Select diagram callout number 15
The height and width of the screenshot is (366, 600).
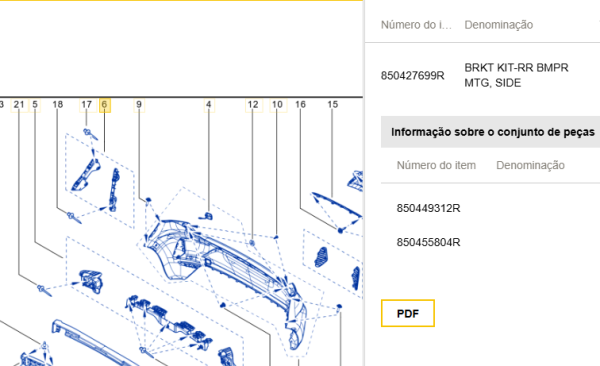333,105
